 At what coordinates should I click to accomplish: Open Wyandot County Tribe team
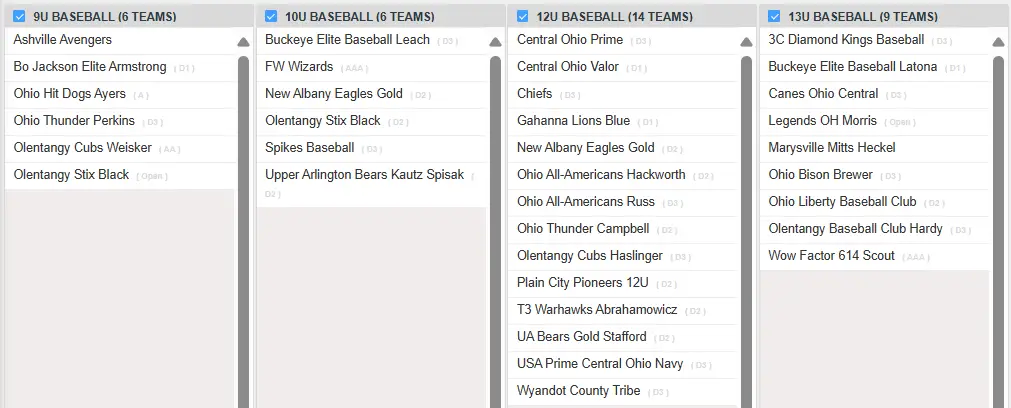[x=578, y=391]
